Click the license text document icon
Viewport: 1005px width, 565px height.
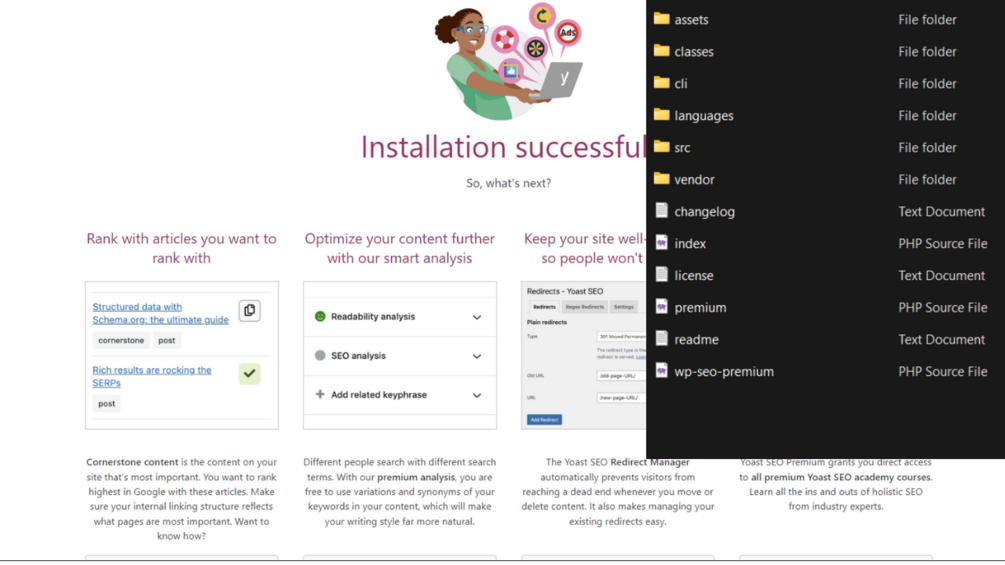(661, 275)
